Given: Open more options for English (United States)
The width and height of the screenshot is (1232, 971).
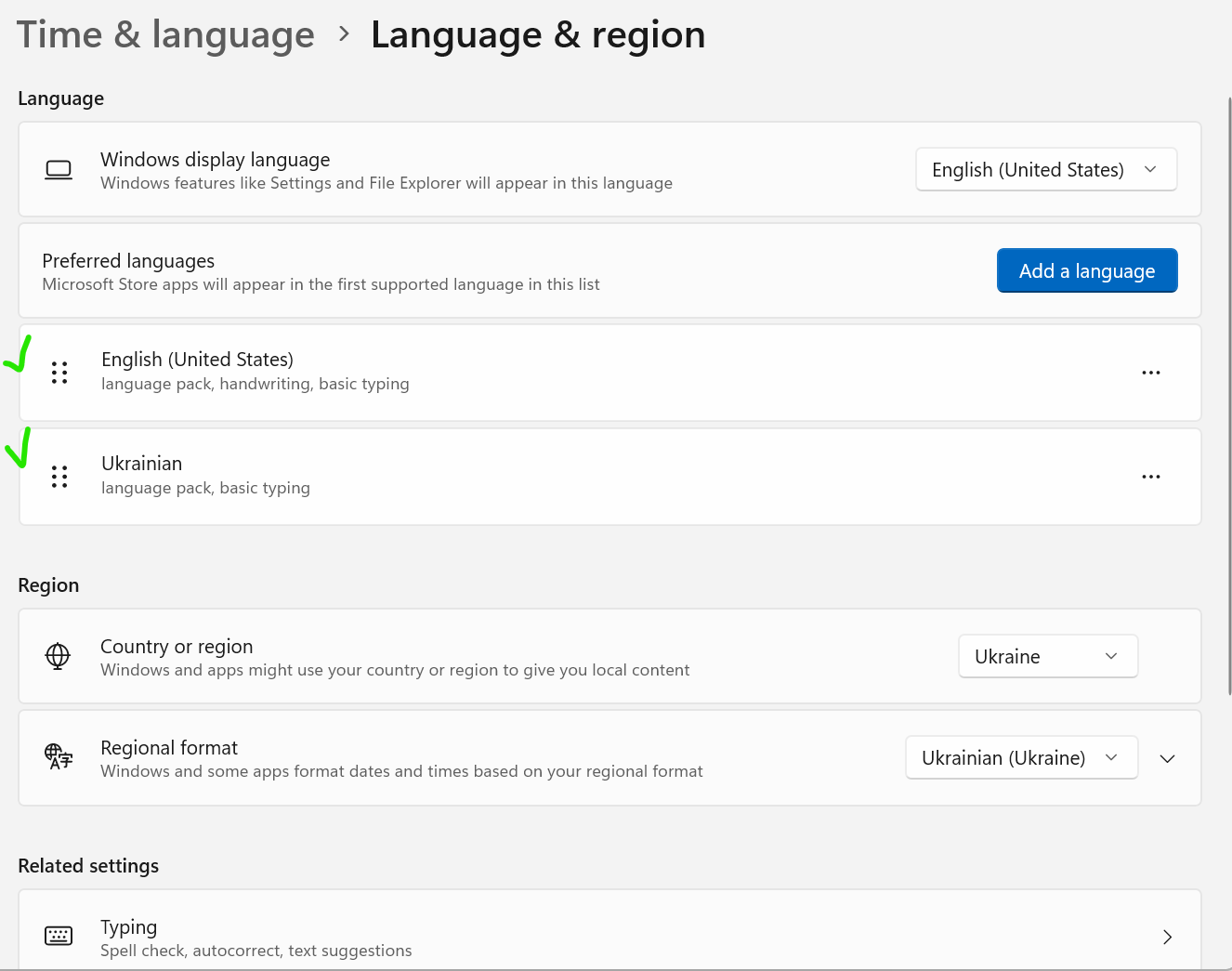Looking at the screenshot, I should (1151, 373).
